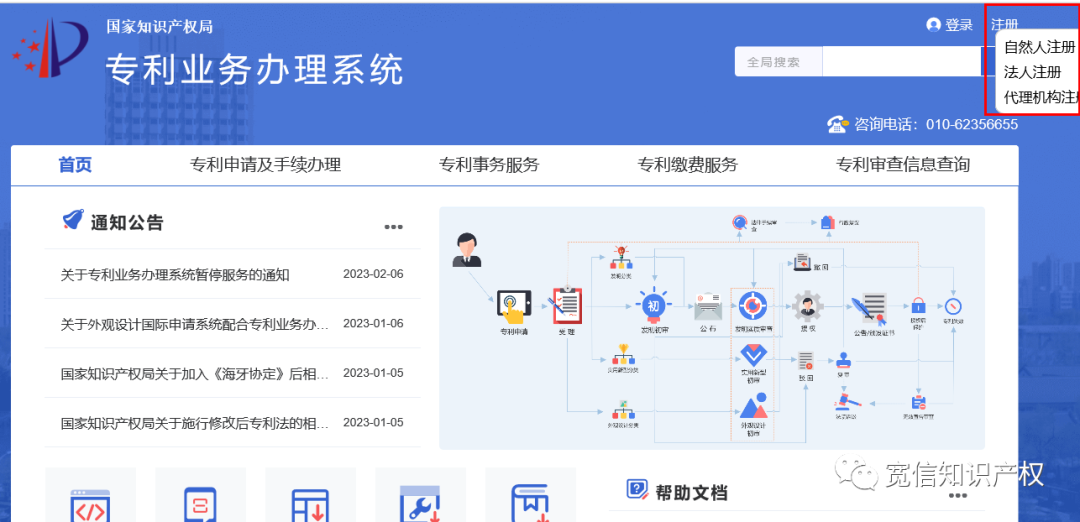Click the code brackets tool icon
The width and height of the screenshot is (1080, 522).
(90, 503)
